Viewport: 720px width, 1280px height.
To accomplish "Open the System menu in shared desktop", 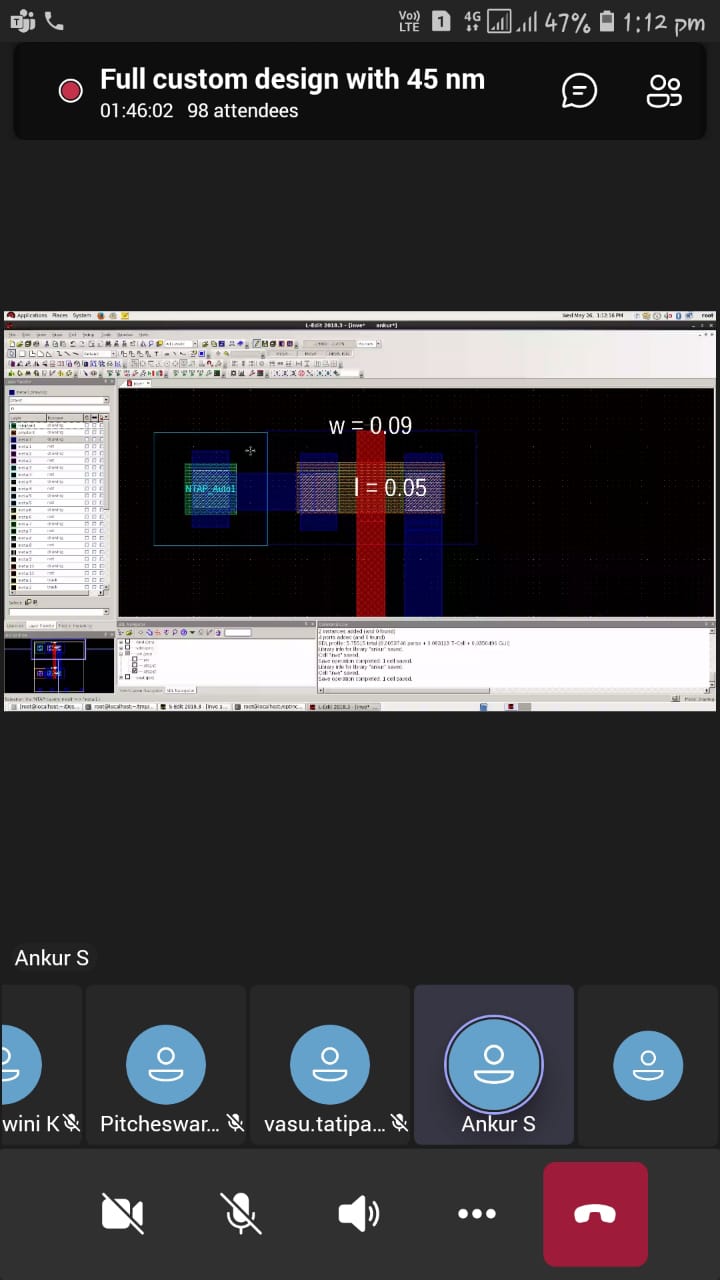I will [82, 316].
